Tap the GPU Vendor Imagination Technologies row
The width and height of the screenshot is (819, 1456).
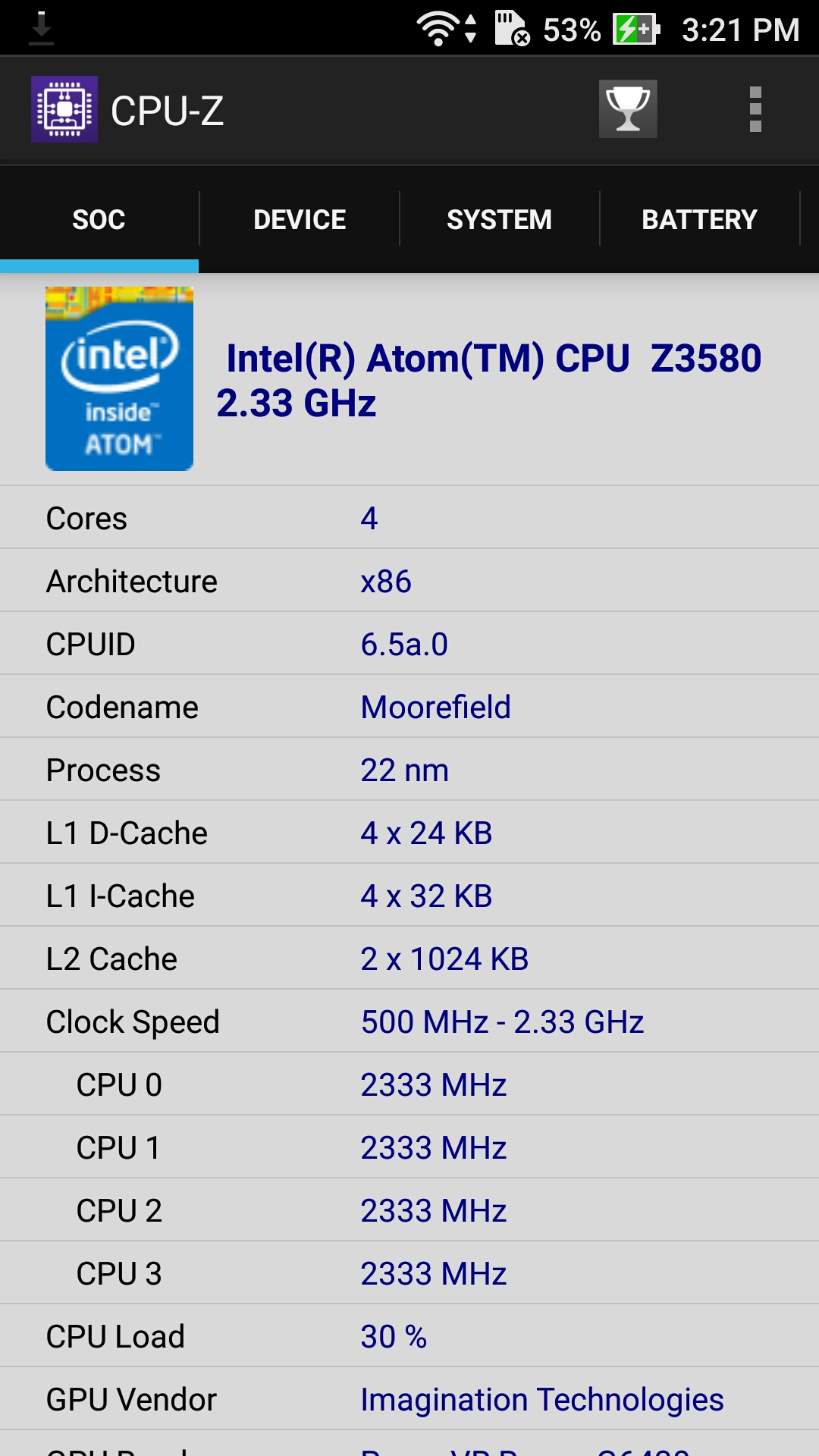tap(409, 1399)
